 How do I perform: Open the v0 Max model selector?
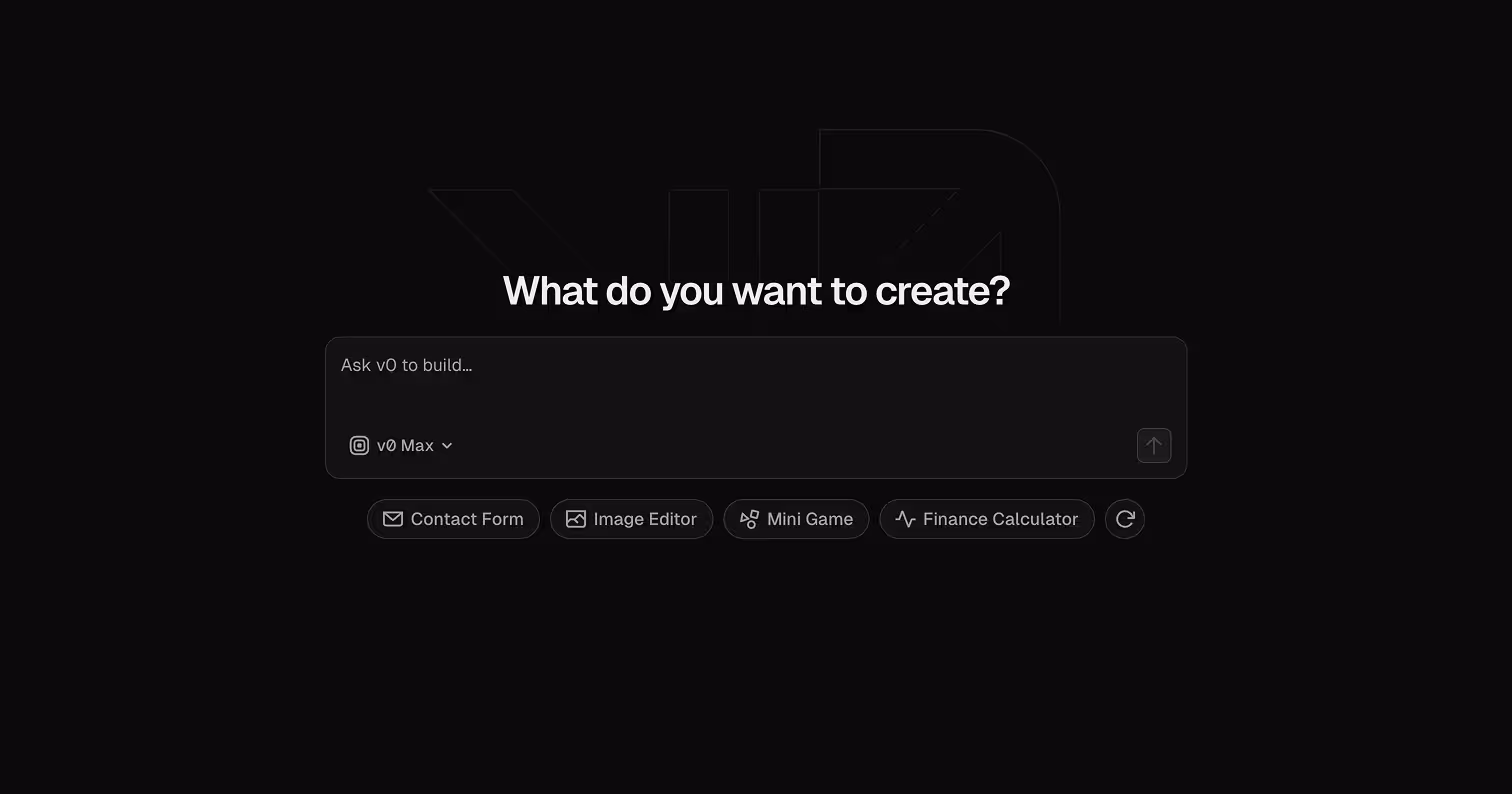point(401,446)
